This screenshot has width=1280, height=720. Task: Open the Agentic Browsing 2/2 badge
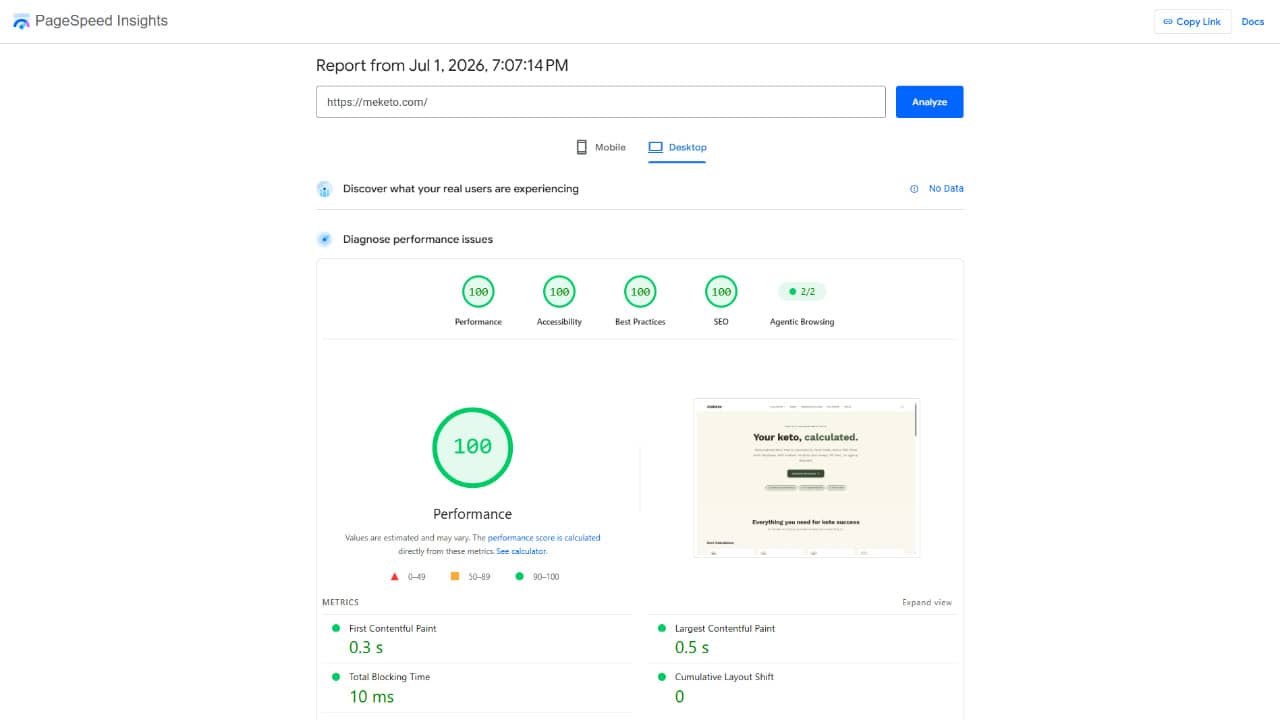(x=802, y=292)
